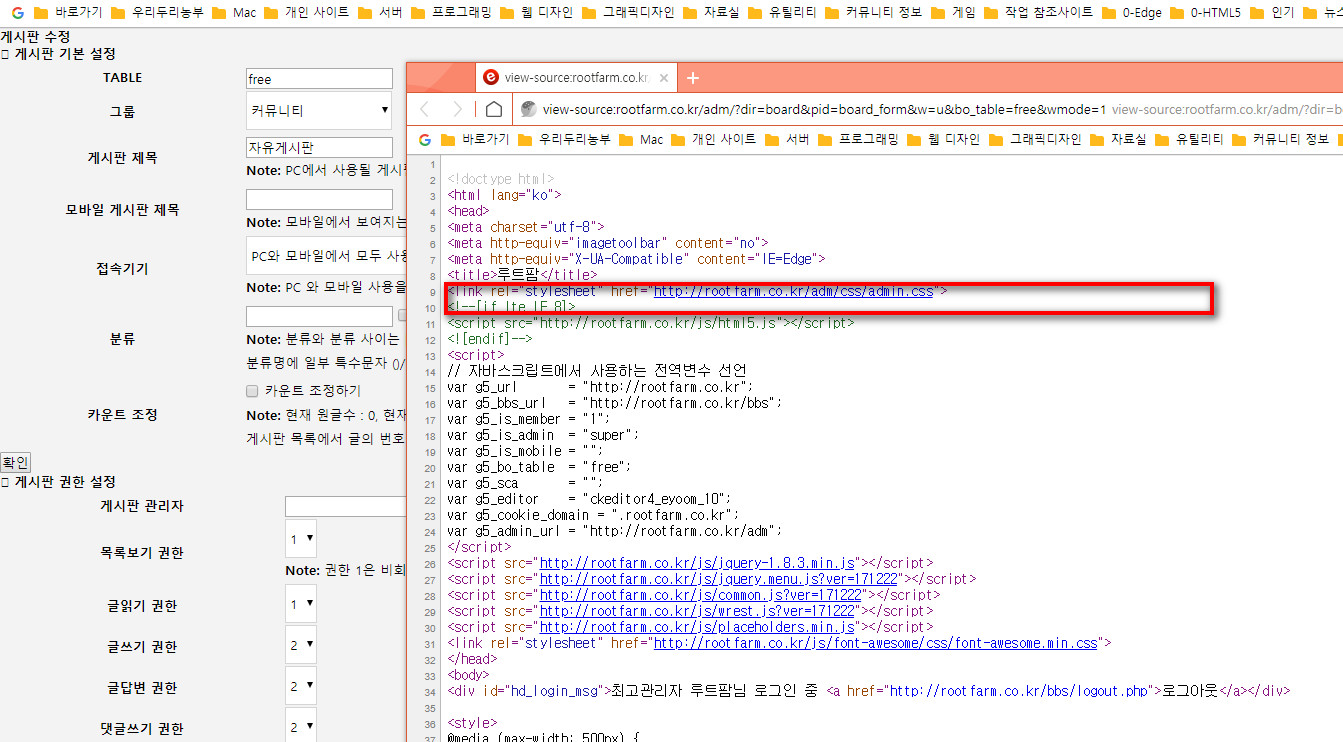Open 그래픽디자인 bookmarks in the view-source window
Screen dimensions: 1343x742
[x=1036, y=139]
